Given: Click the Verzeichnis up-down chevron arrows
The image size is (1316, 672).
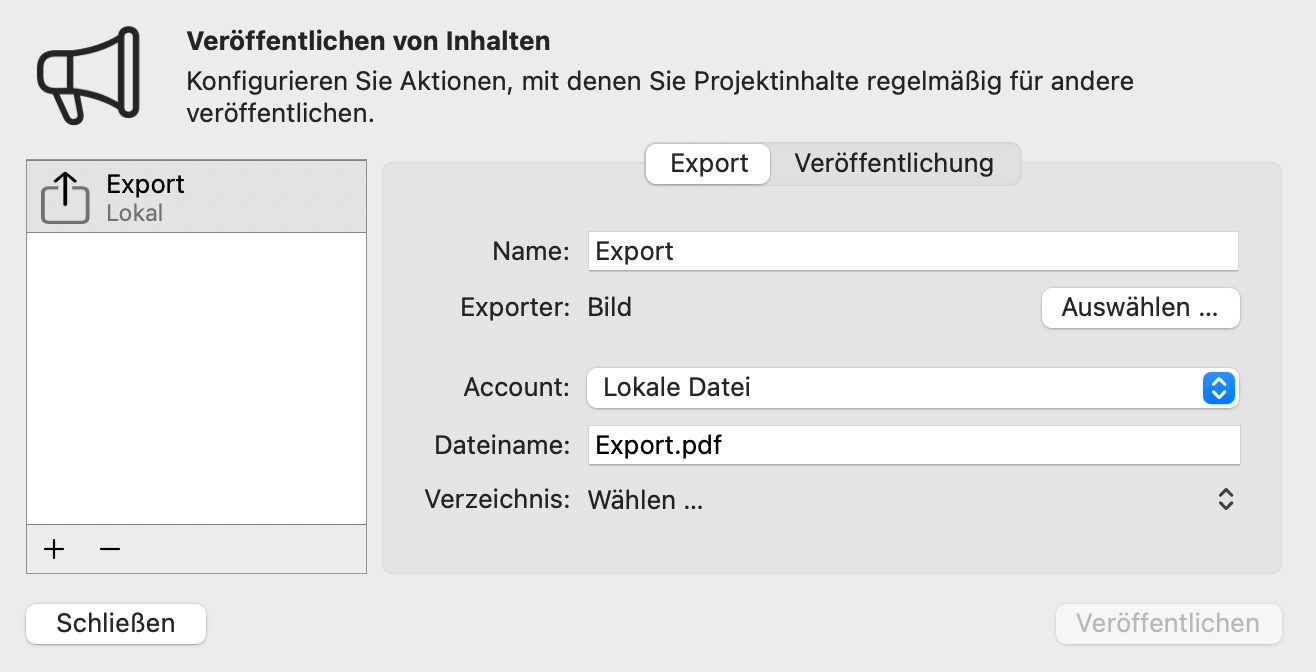Looking at the screenshot, I should pyautogui.click(x=1226, y=499).
